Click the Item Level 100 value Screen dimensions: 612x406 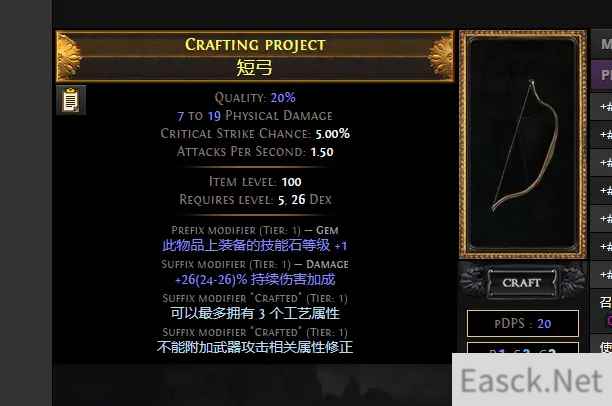291,182
